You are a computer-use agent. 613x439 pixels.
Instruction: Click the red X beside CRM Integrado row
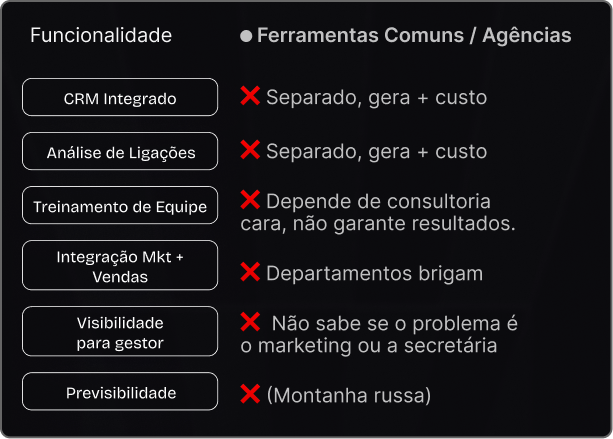coord(250,96)
